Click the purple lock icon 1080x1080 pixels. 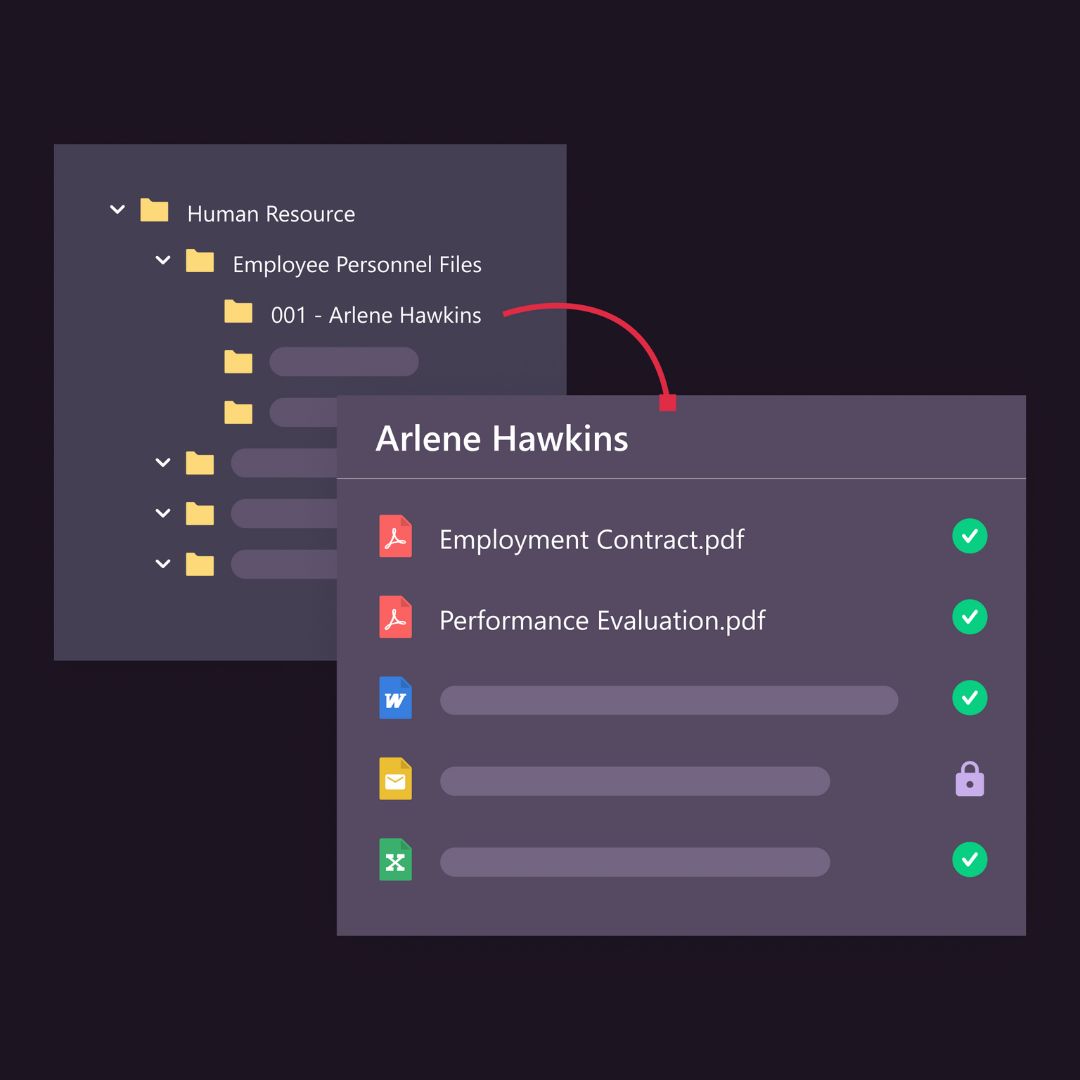970,779
